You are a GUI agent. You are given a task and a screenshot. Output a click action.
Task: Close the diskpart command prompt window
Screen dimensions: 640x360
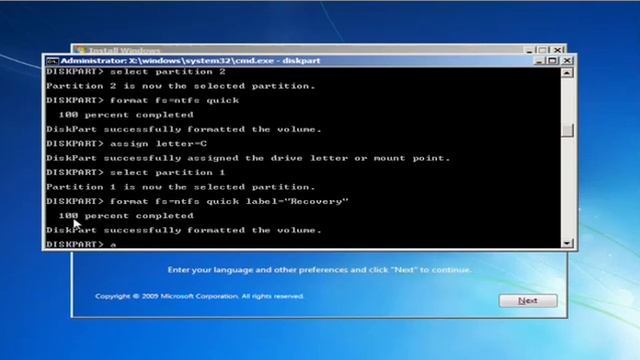pos(567,61)
